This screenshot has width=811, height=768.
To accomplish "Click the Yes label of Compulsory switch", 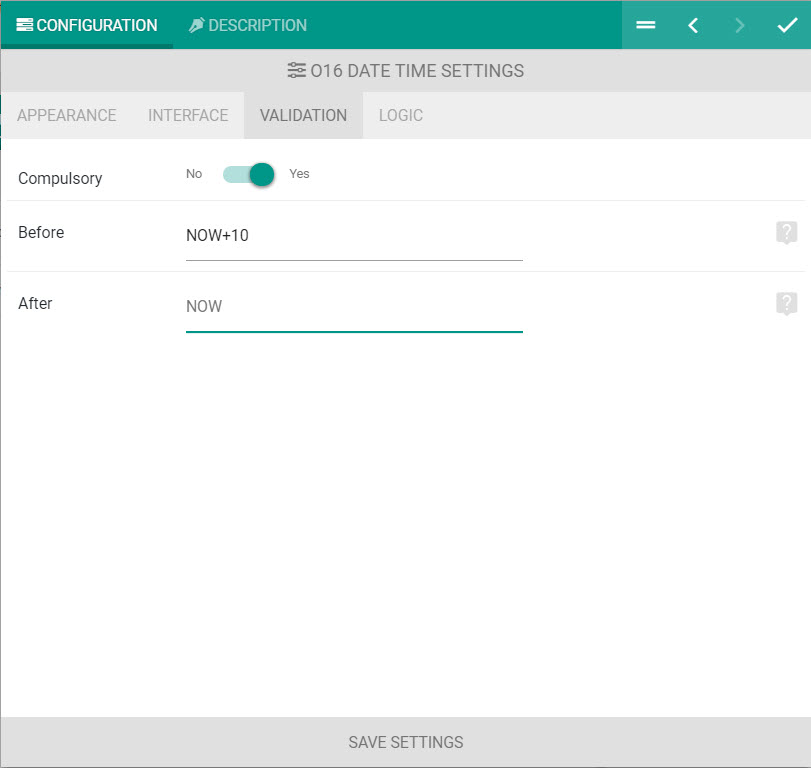I will click(x=299, y=174).
